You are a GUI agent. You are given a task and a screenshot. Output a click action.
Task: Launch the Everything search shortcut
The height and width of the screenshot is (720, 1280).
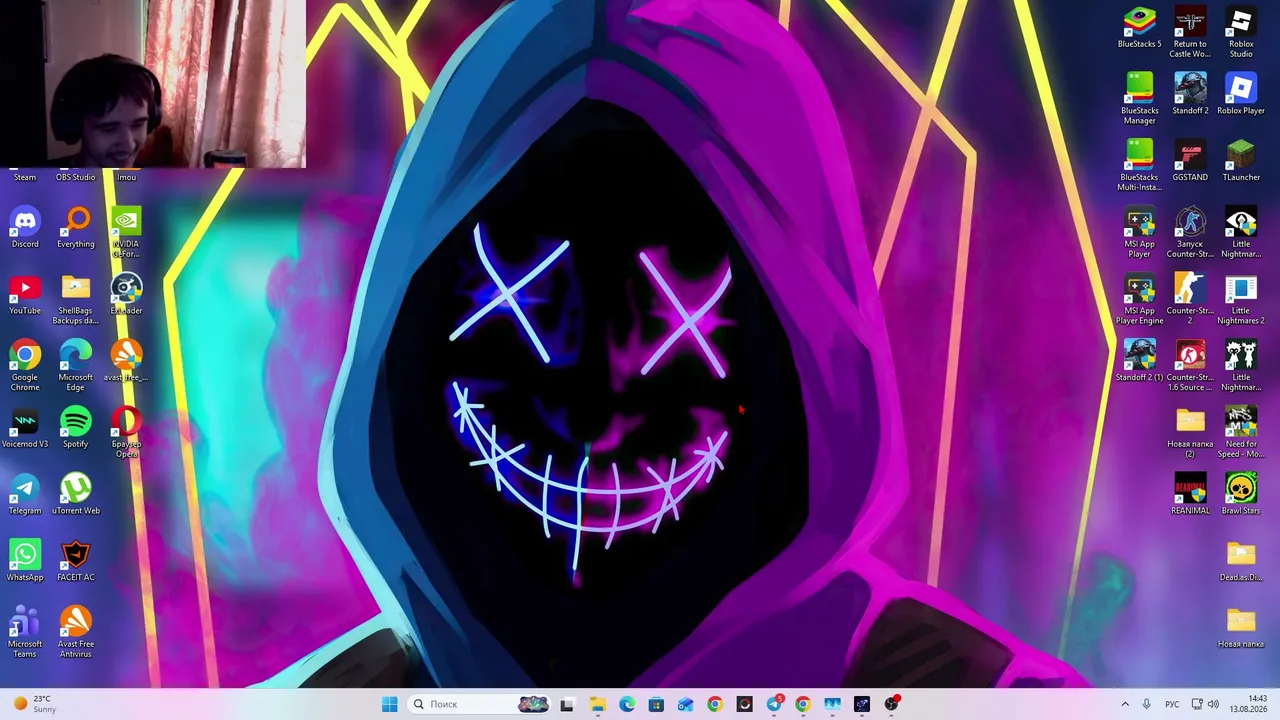[x=76, y=228]
